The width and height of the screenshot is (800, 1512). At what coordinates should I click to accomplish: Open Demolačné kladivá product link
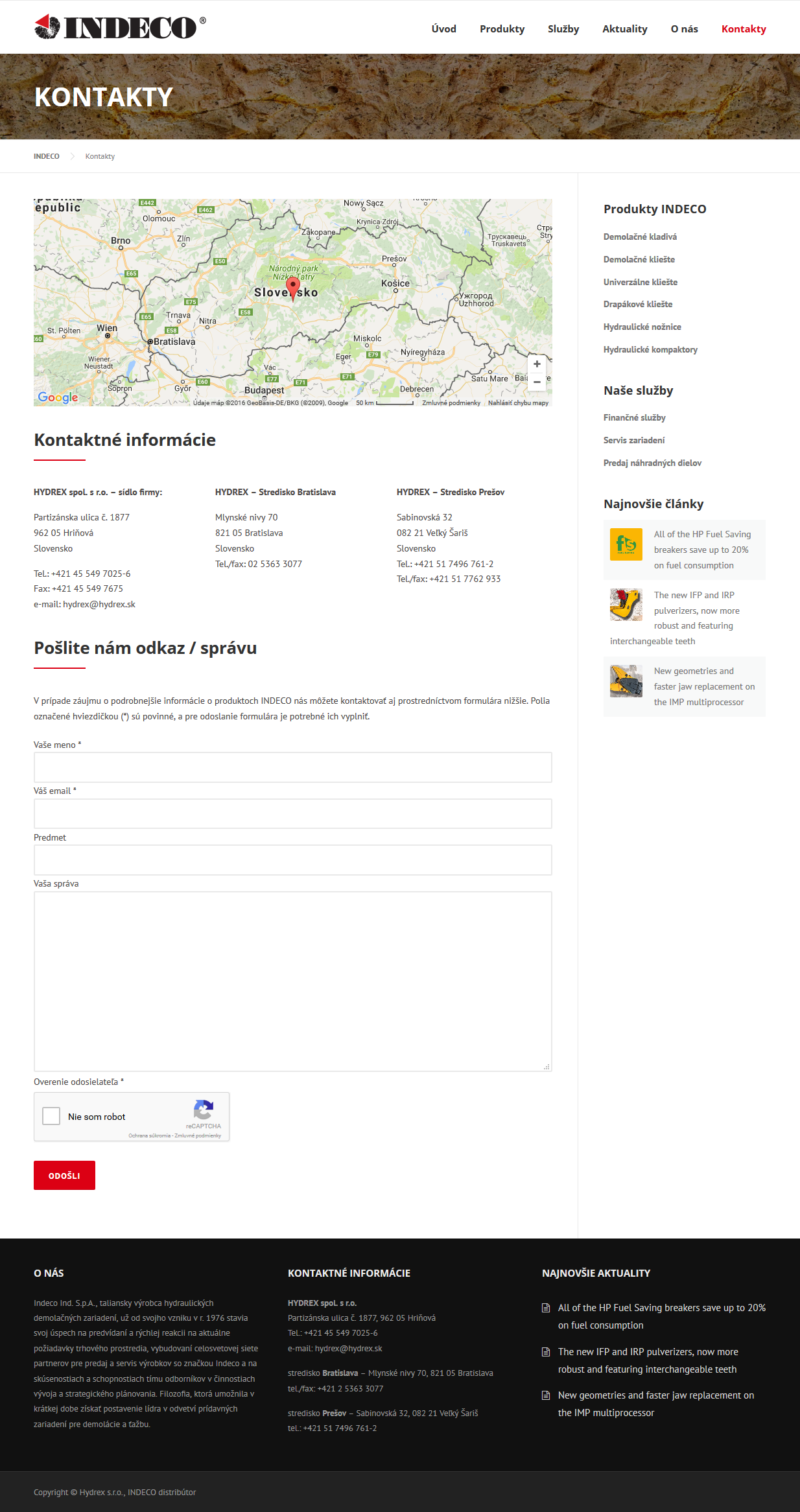tap(640, 237)
